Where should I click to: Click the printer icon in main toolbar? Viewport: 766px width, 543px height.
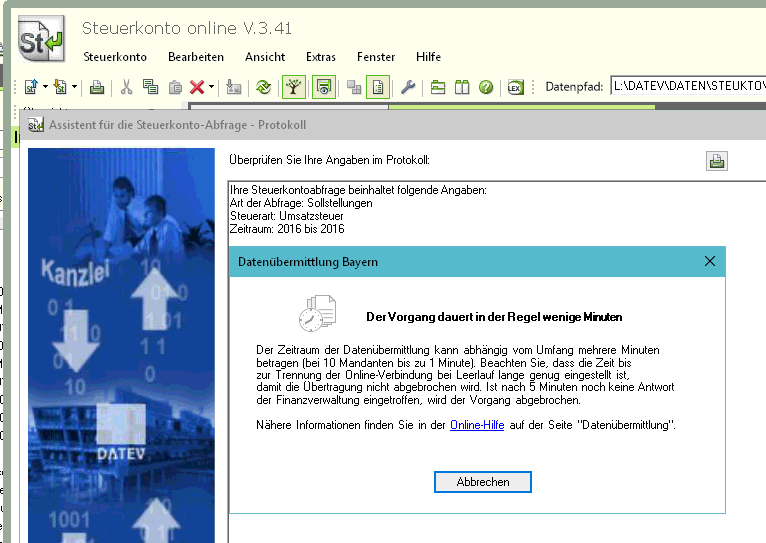pyautogui.click(x=97, y=87)
